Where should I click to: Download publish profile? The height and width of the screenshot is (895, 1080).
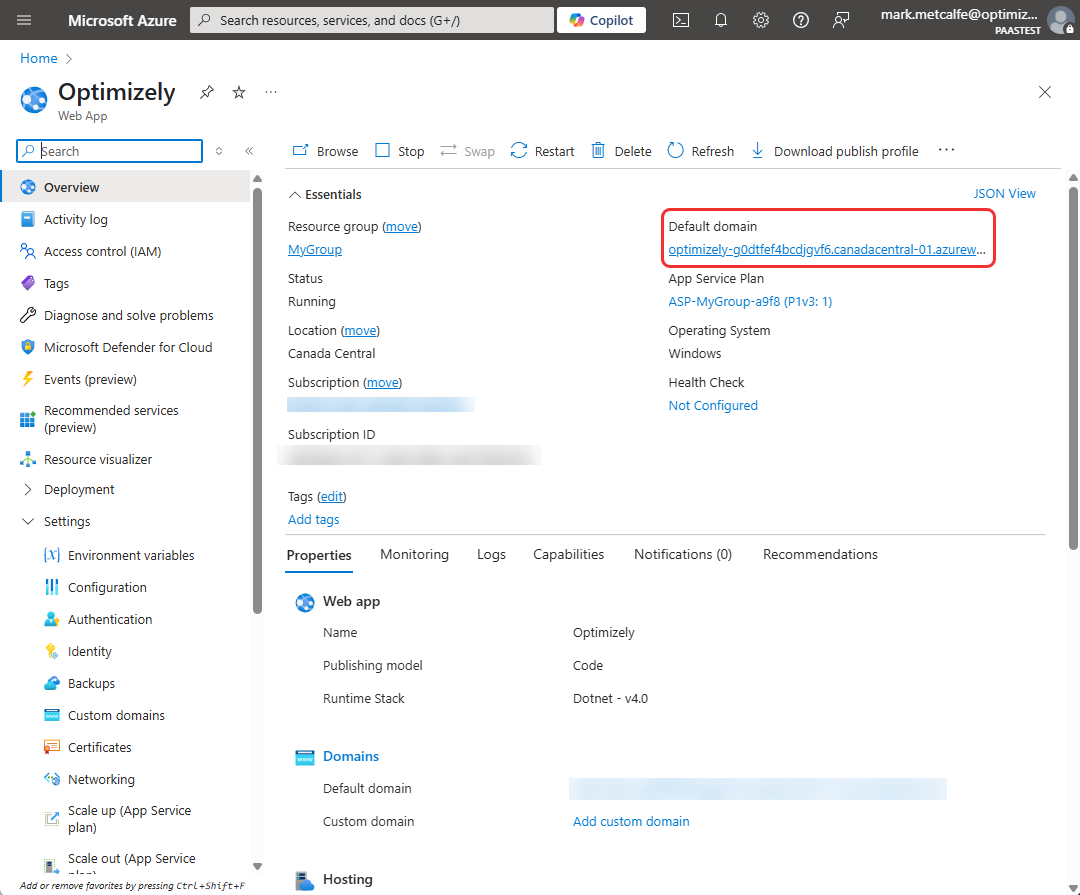coord(834,151)
